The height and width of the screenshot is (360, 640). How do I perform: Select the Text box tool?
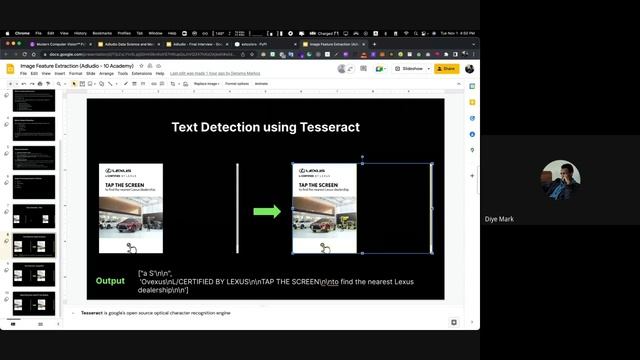pos(82,84)
